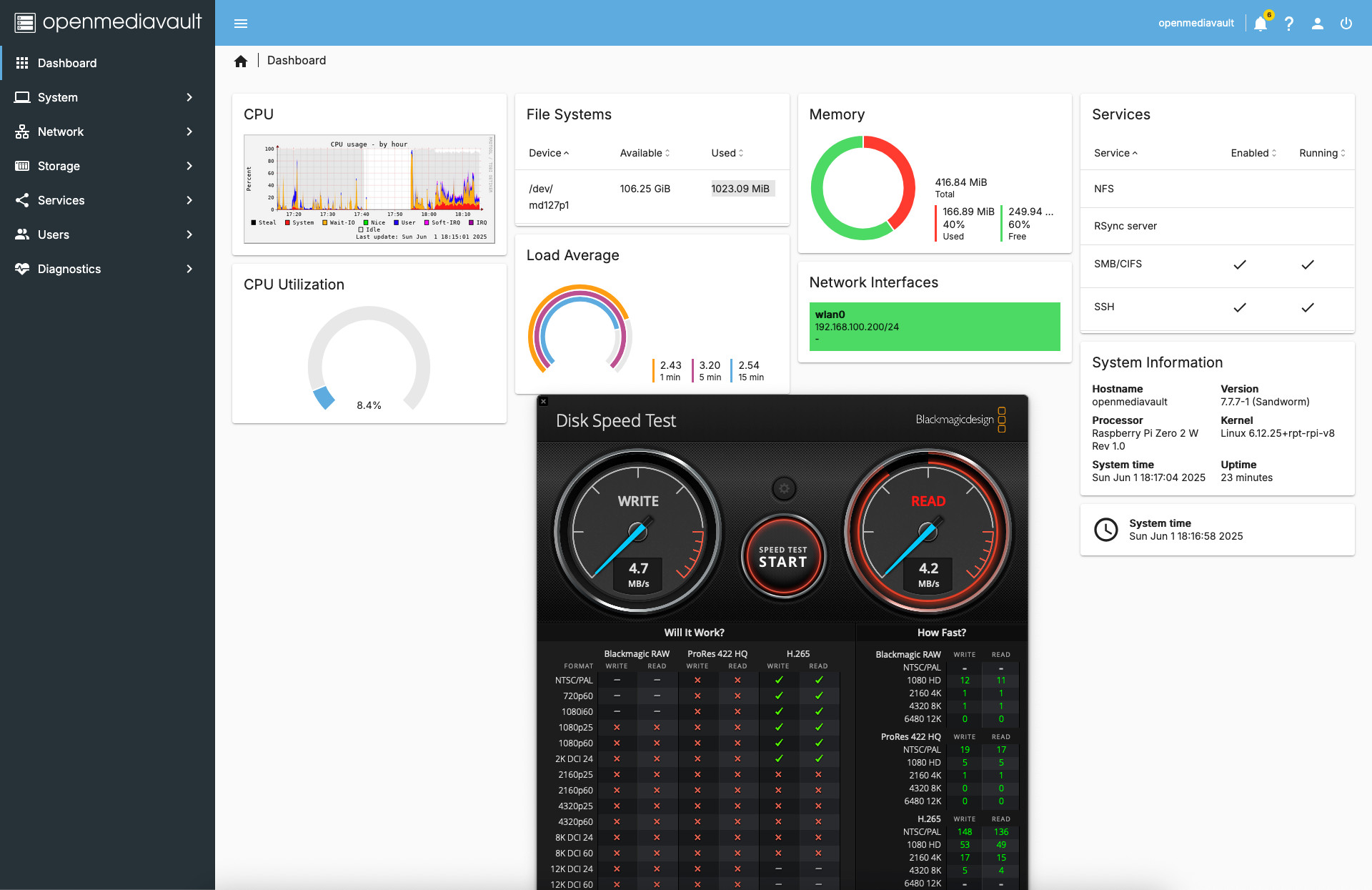Sort file systems by Device column

pyautogui.click(x=549, y=153)
